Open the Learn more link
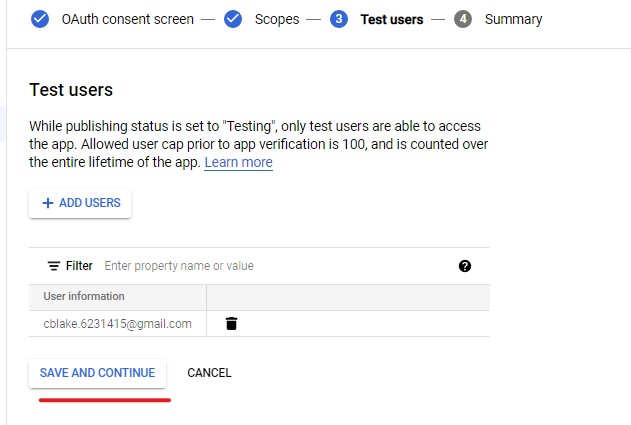The image size is (631, 425). [238, 162]
